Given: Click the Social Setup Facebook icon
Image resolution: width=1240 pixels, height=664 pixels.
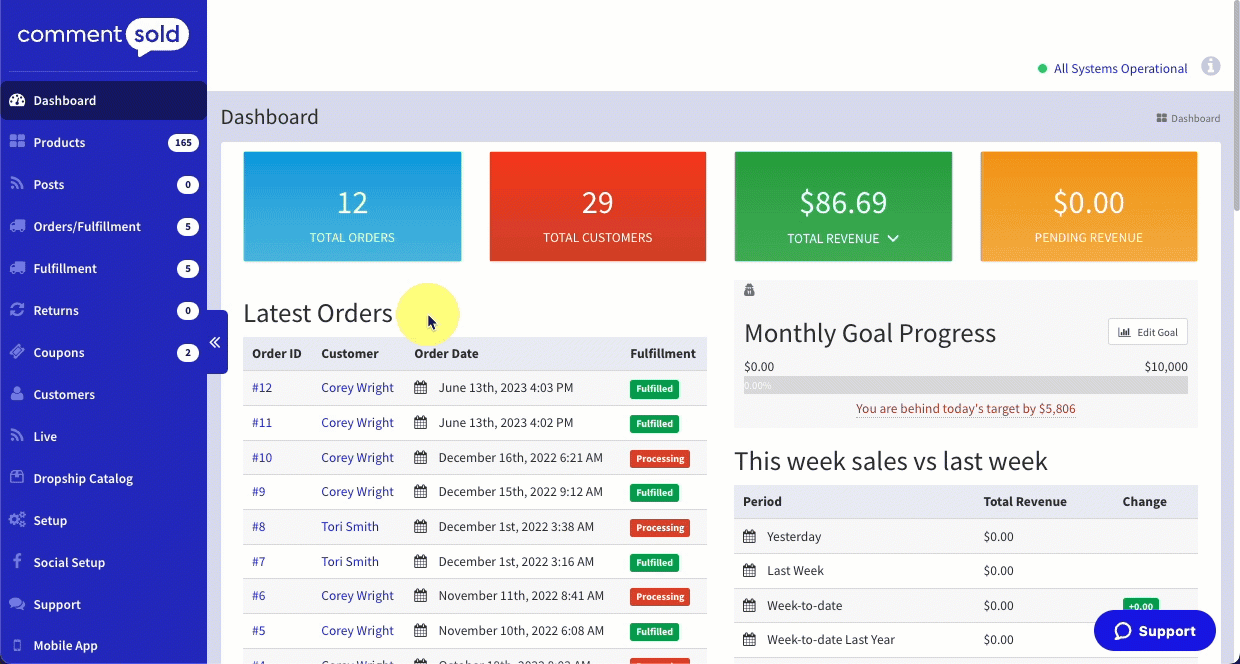Looking at the screenshot, I should point(17,562).
